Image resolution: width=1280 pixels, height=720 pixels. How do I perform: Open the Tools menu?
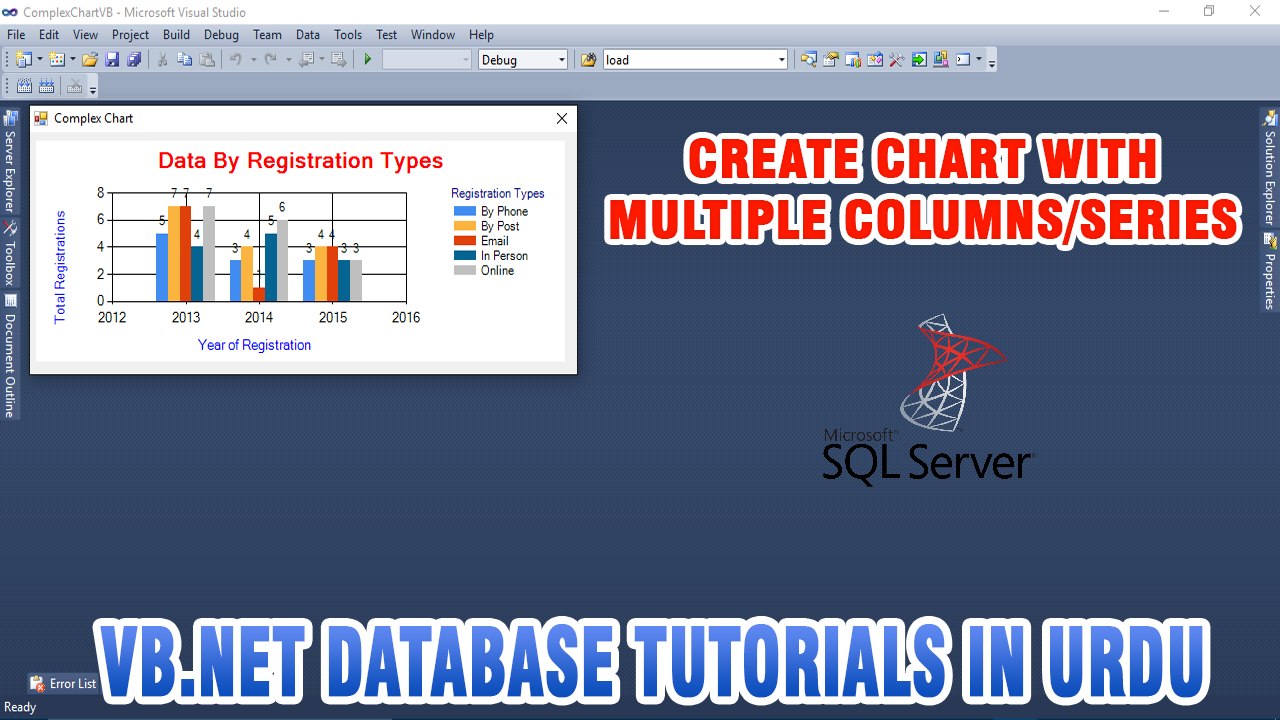(x=348, y=34)
